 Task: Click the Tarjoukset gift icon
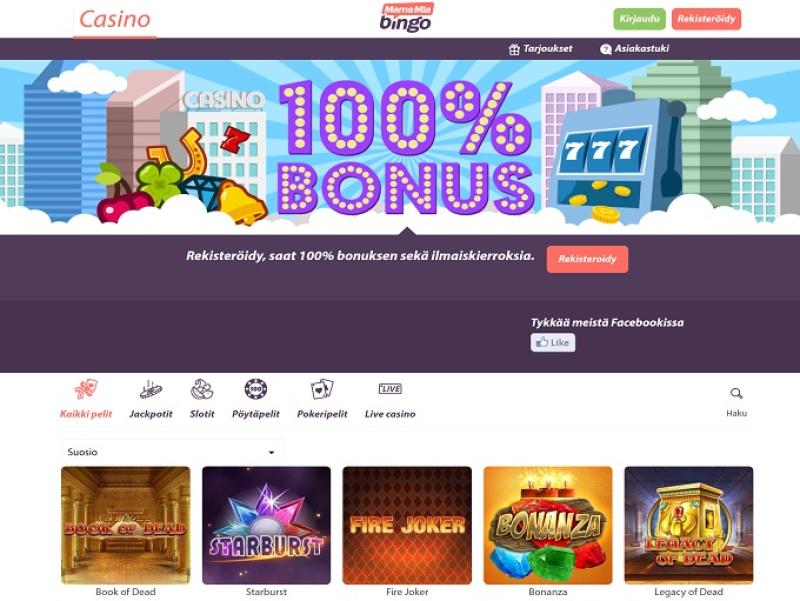coord(514,49)
